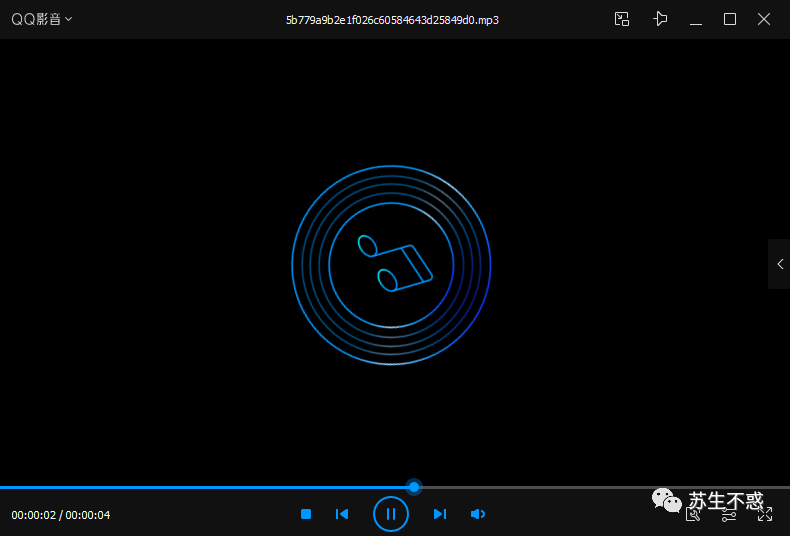790x536 pixels.
Task: Go to the previous track
Action: [x=342, y=514]
